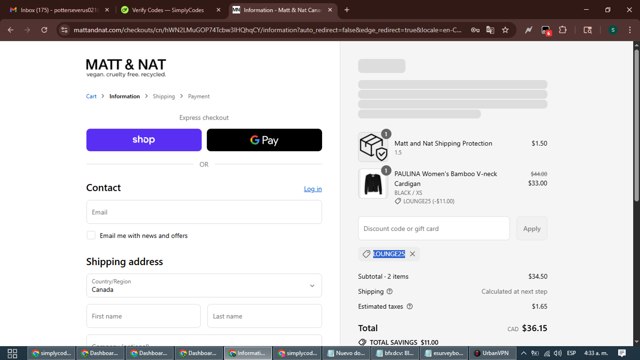Remove the LOUNGE25 discount code

click(x=413, y=254)
